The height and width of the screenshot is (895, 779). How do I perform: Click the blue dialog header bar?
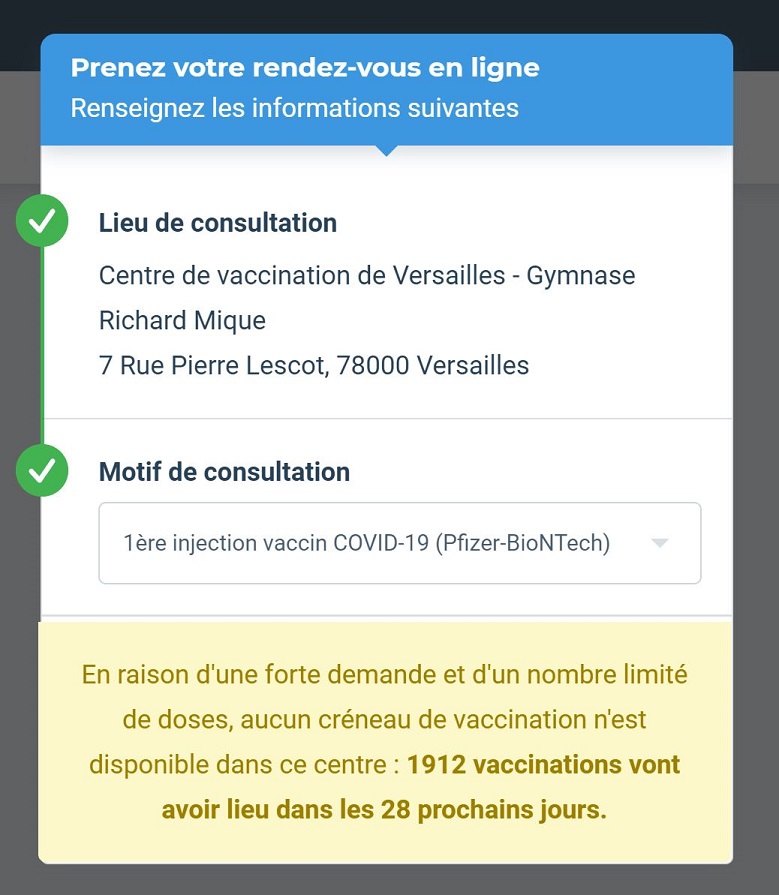(386, 90)
